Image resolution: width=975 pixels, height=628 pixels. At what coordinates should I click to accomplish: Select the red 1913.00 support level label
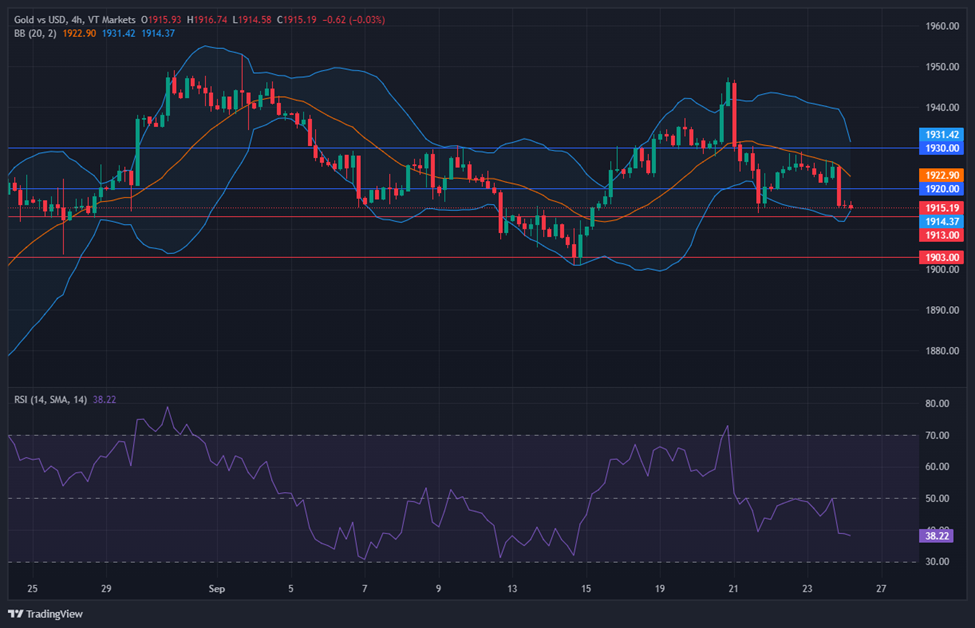(941, 235)
